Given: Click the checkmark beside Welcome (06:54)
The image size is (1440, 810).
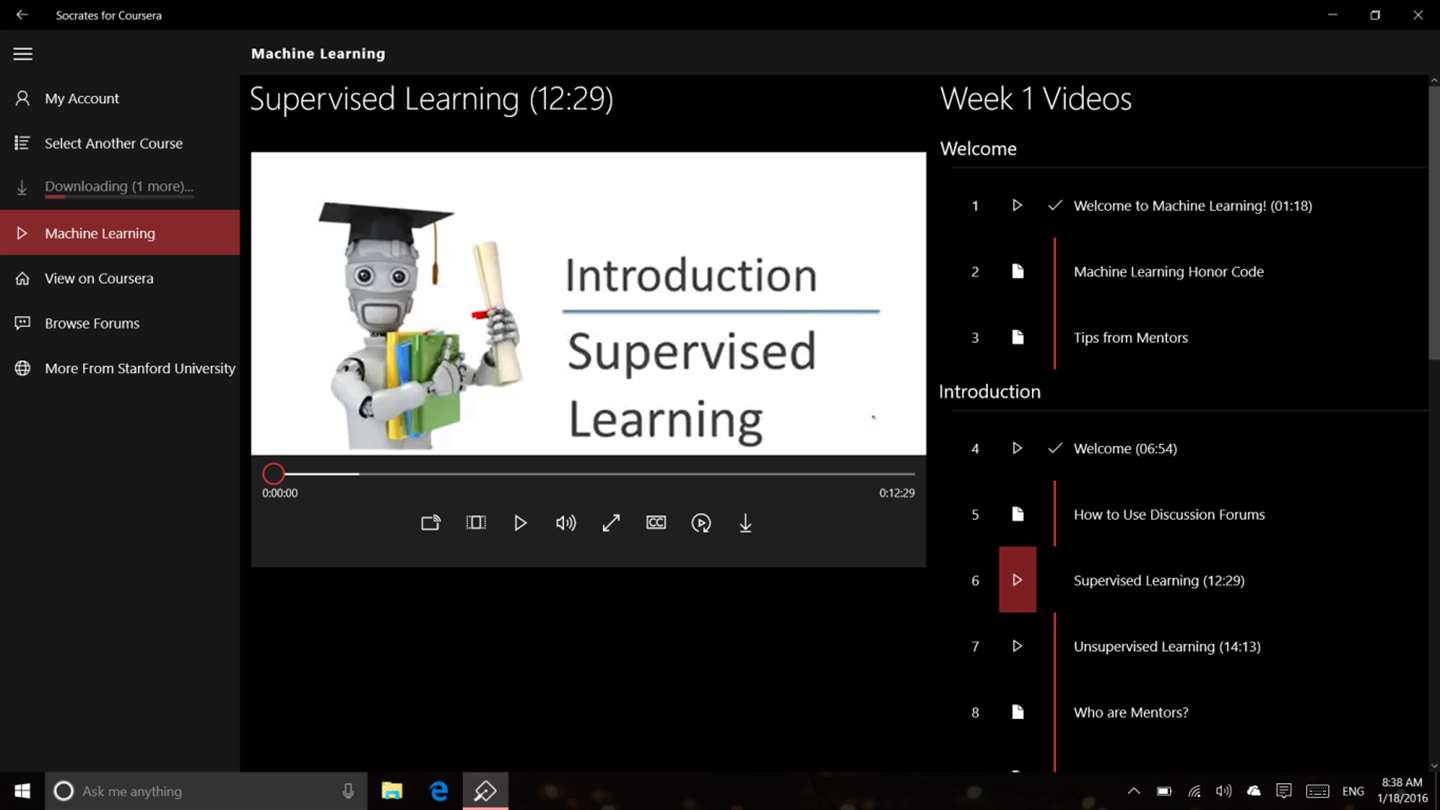Looking at the screenshot, I should click(x=1055, y=448).
